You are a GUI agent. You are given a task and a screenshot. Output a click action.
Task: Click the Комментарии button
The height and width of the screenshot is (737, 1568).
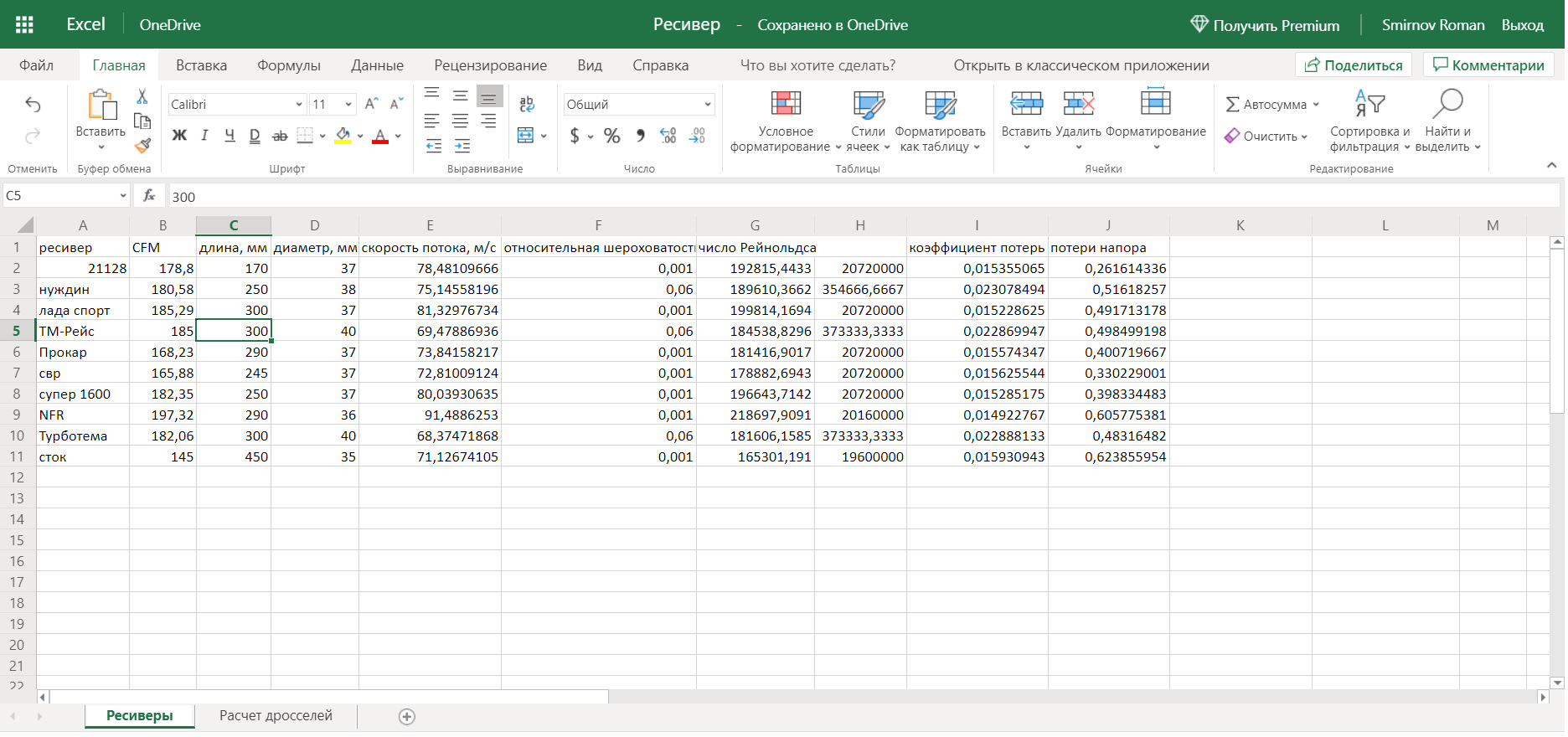tap(1488, 65)
